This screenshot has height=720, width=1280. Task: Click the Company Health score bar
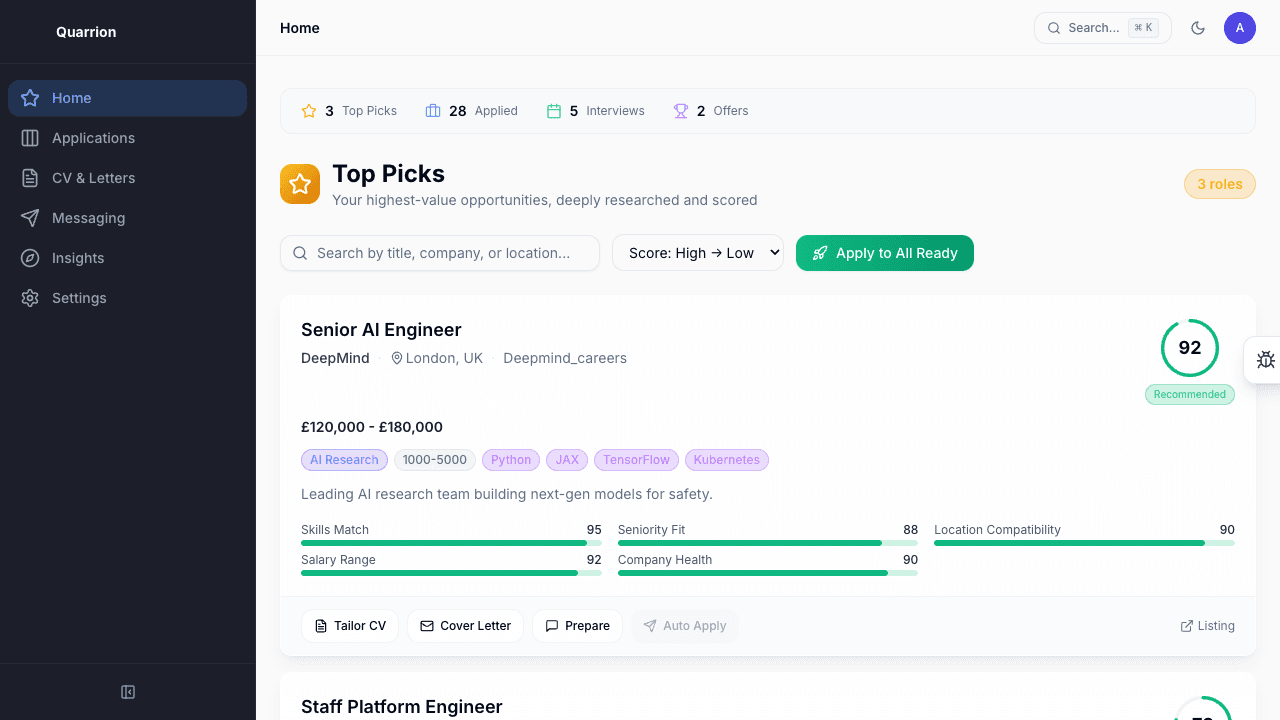coord(768,573)
